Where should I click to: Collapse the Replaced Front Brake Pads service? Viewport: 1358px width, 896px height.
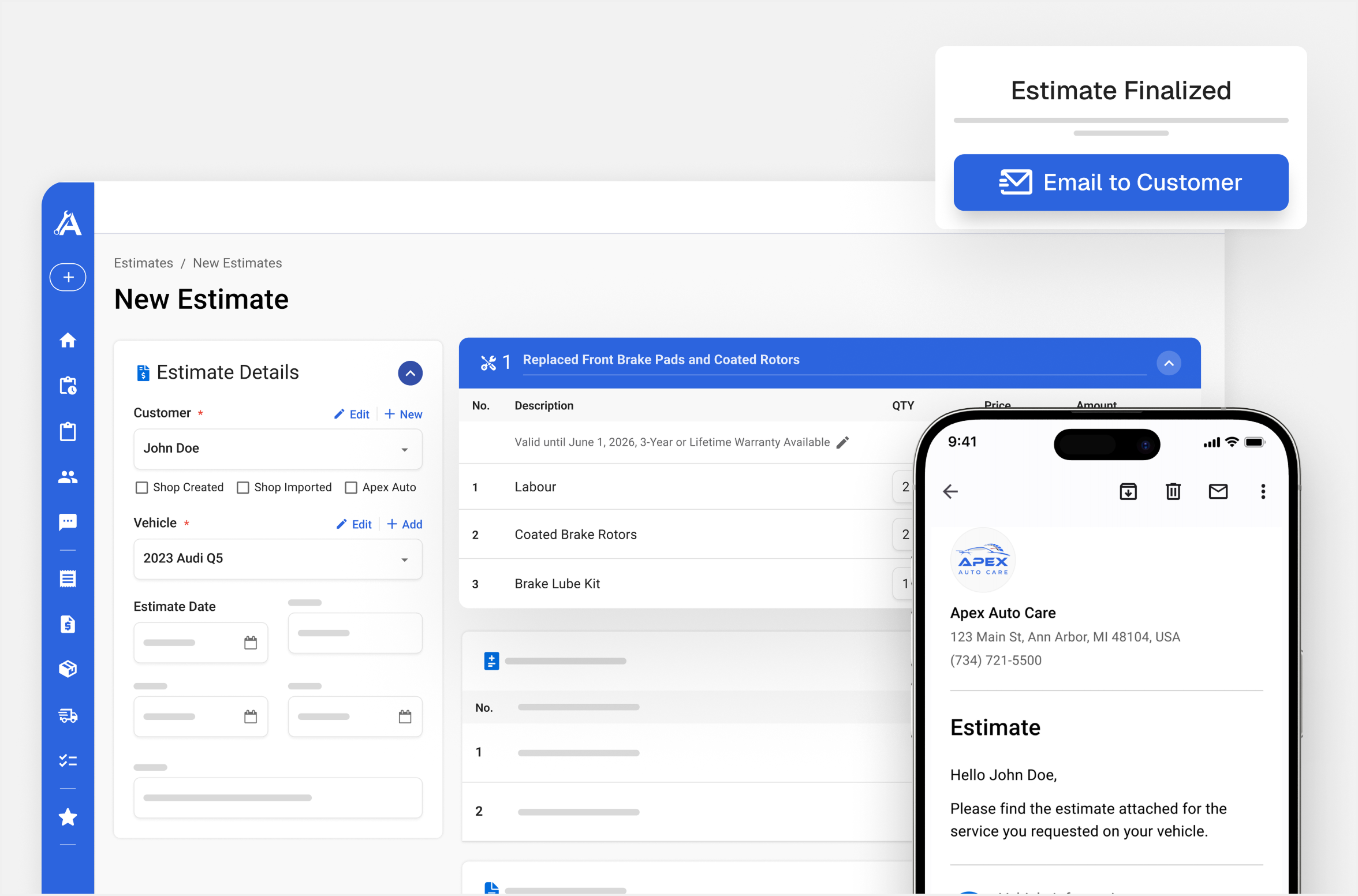pyautogui.click(x=1169, y=363)
